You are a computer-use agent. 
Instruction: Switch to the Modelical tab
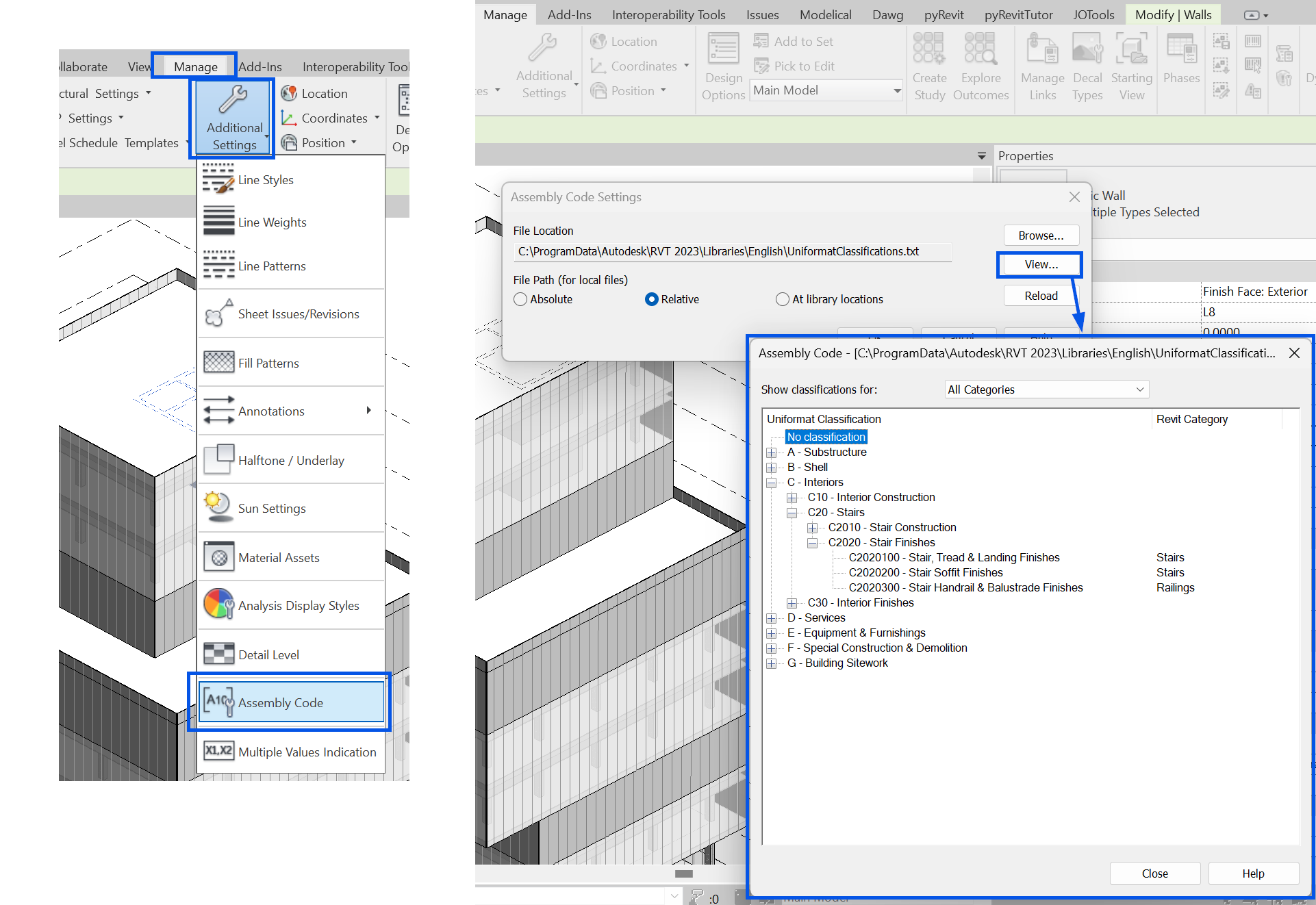pyautogui.click(x=826, y=14)
